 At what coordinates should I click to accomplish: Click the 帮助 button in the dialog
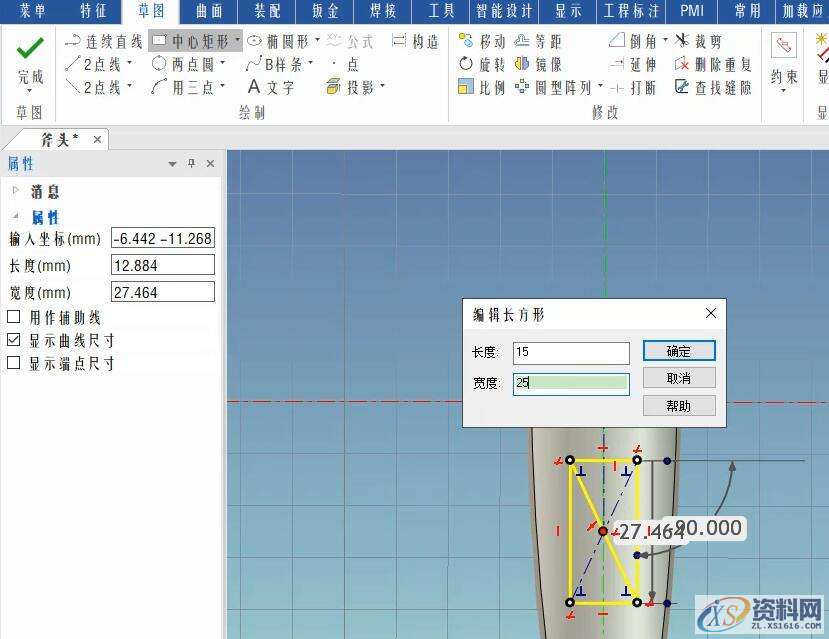[678, 405]
